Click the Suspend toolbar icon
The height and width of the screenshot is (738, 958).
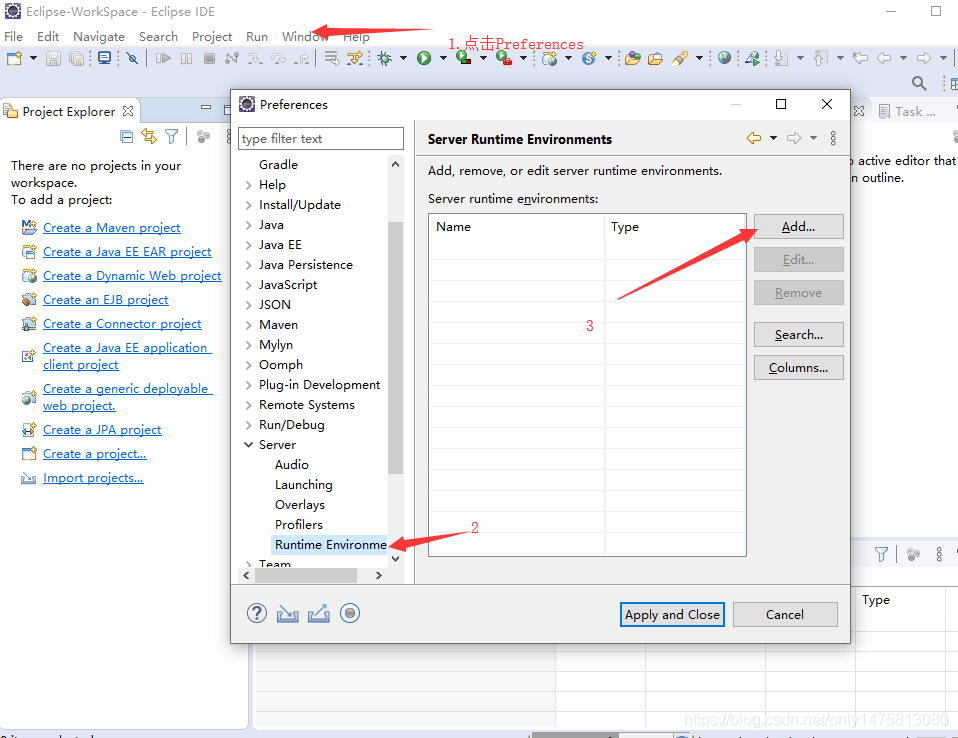coord(187,59)
